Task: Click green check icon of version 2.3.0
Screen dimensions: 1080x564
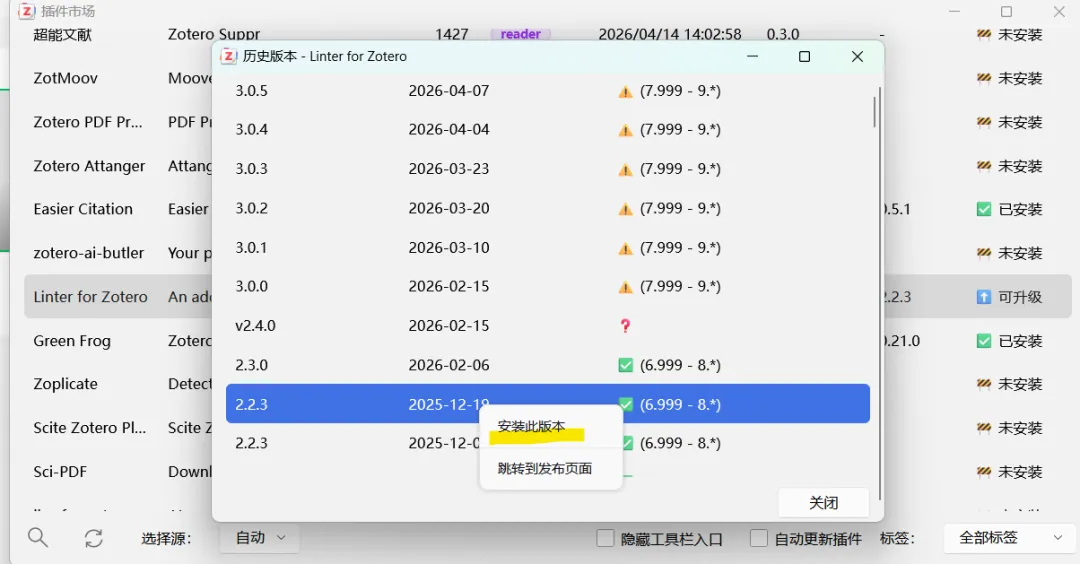Action: click(625, 365)
